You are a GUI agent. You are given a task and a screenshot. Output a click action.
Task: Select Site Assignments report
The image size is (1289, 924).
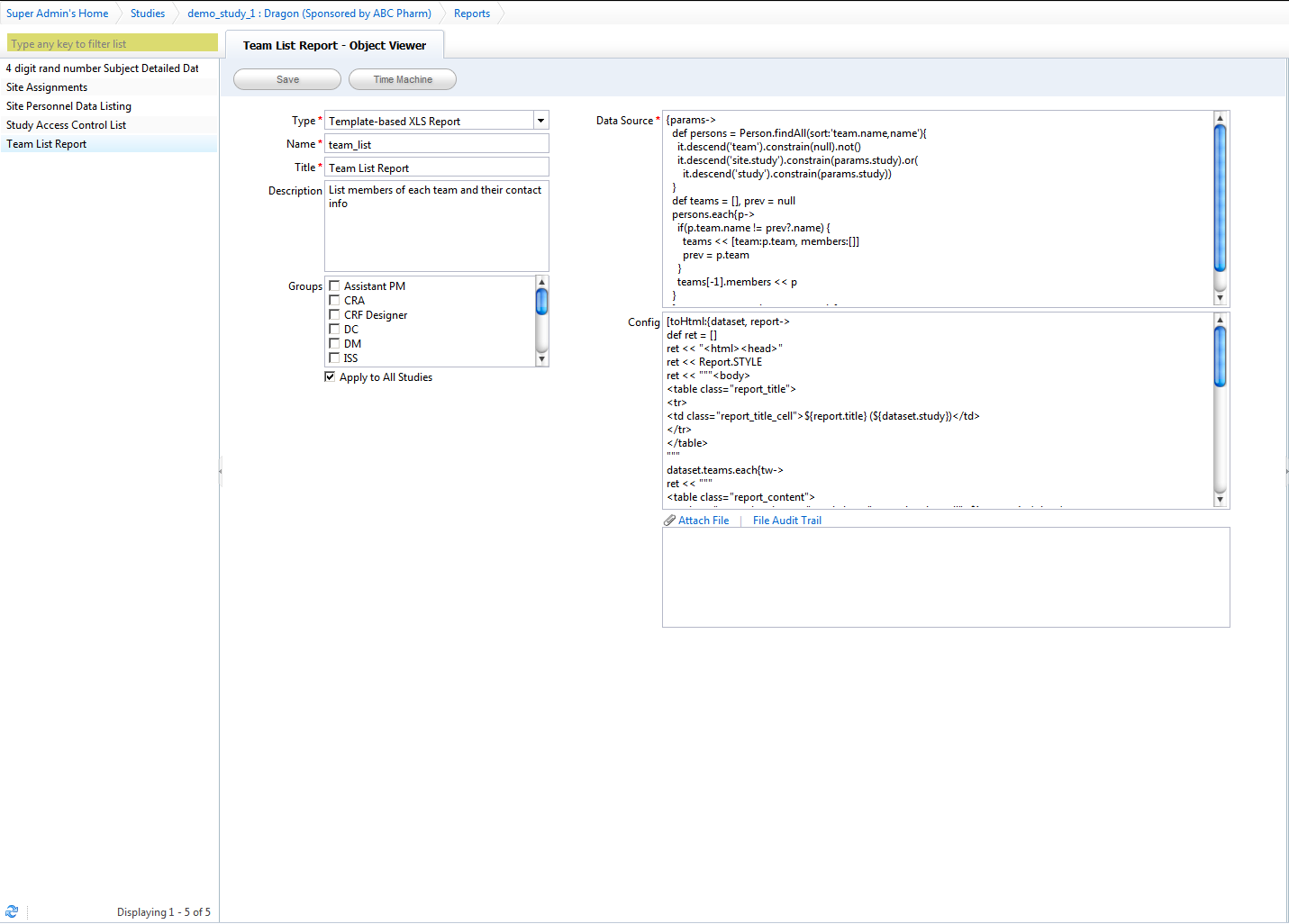click(x=109, y=87)
